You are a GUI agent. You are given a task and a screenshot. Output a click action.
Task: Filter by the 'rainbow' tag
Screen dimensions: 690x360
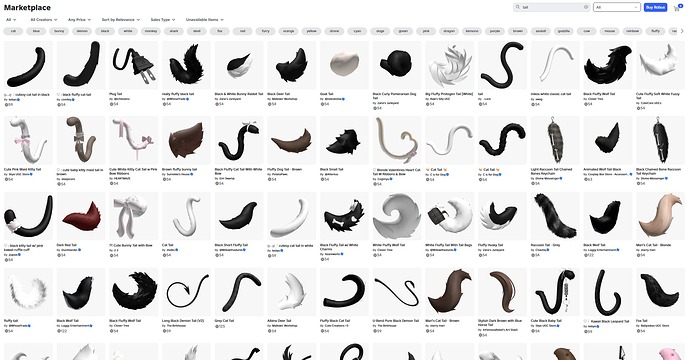(x=633, y=31)
